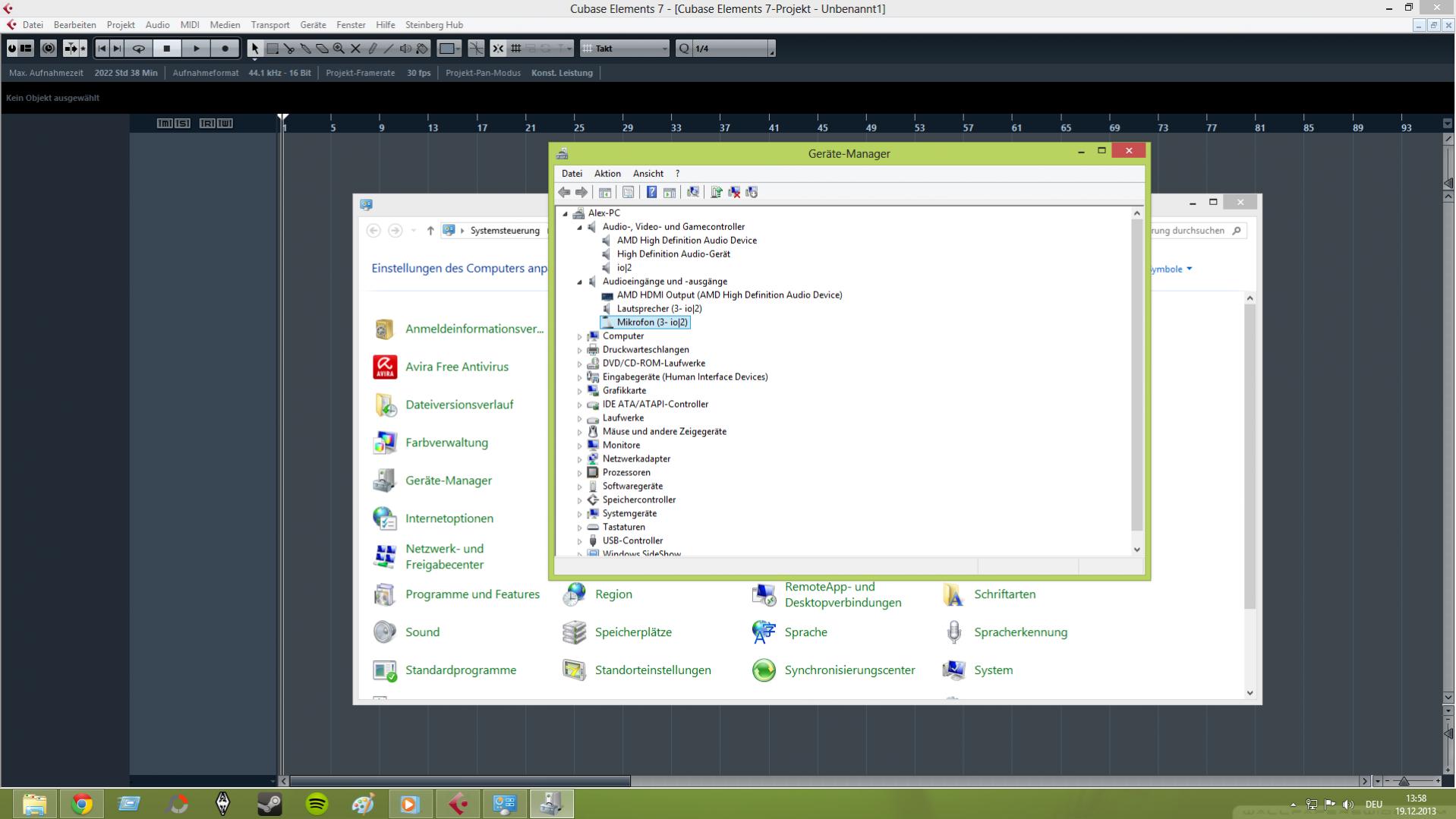1456x819 pixels.
Task: Toggle the Activate Project power button
Action: pos(11,49)
